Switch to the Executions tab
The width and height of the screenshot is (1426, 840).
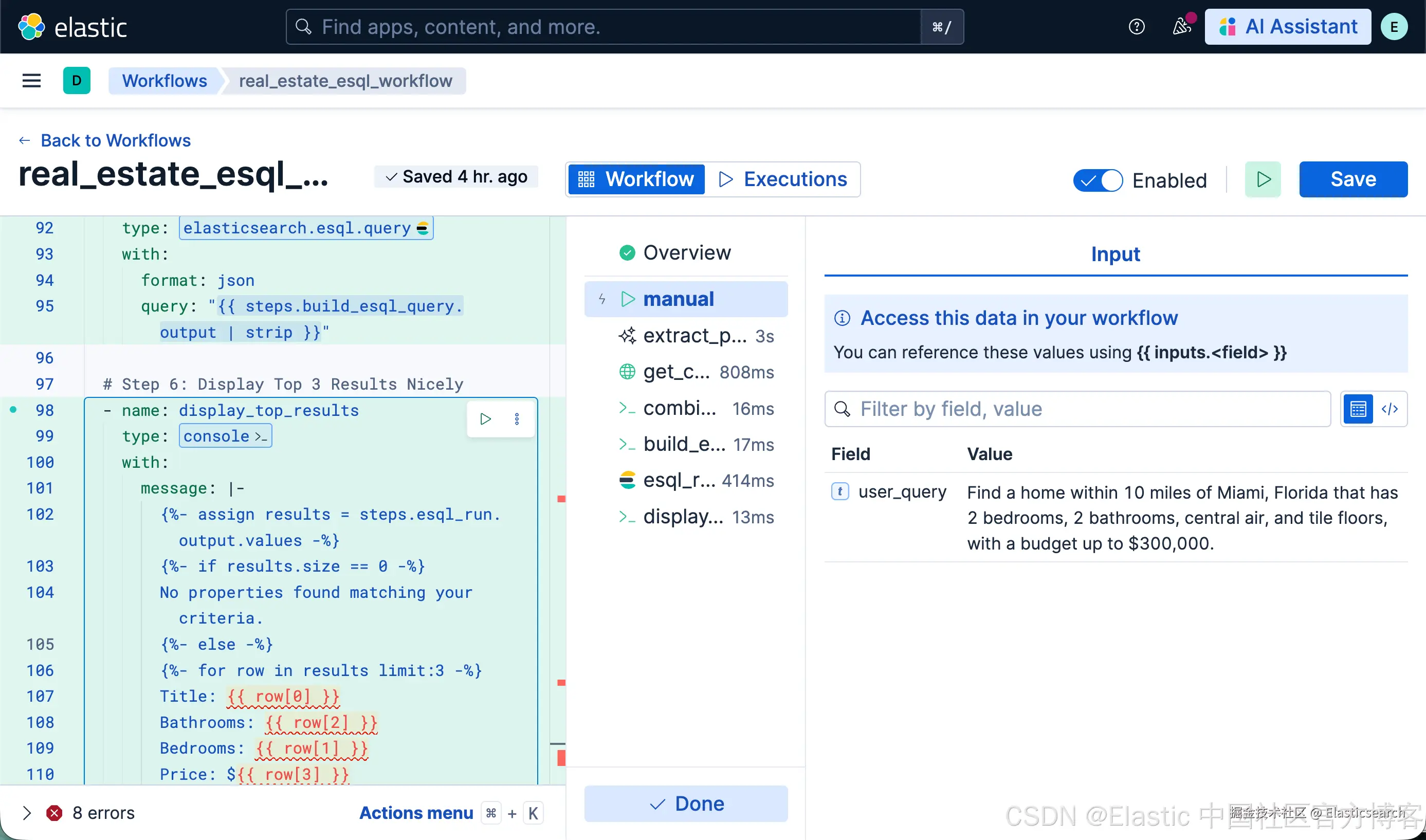click(783, 179)
